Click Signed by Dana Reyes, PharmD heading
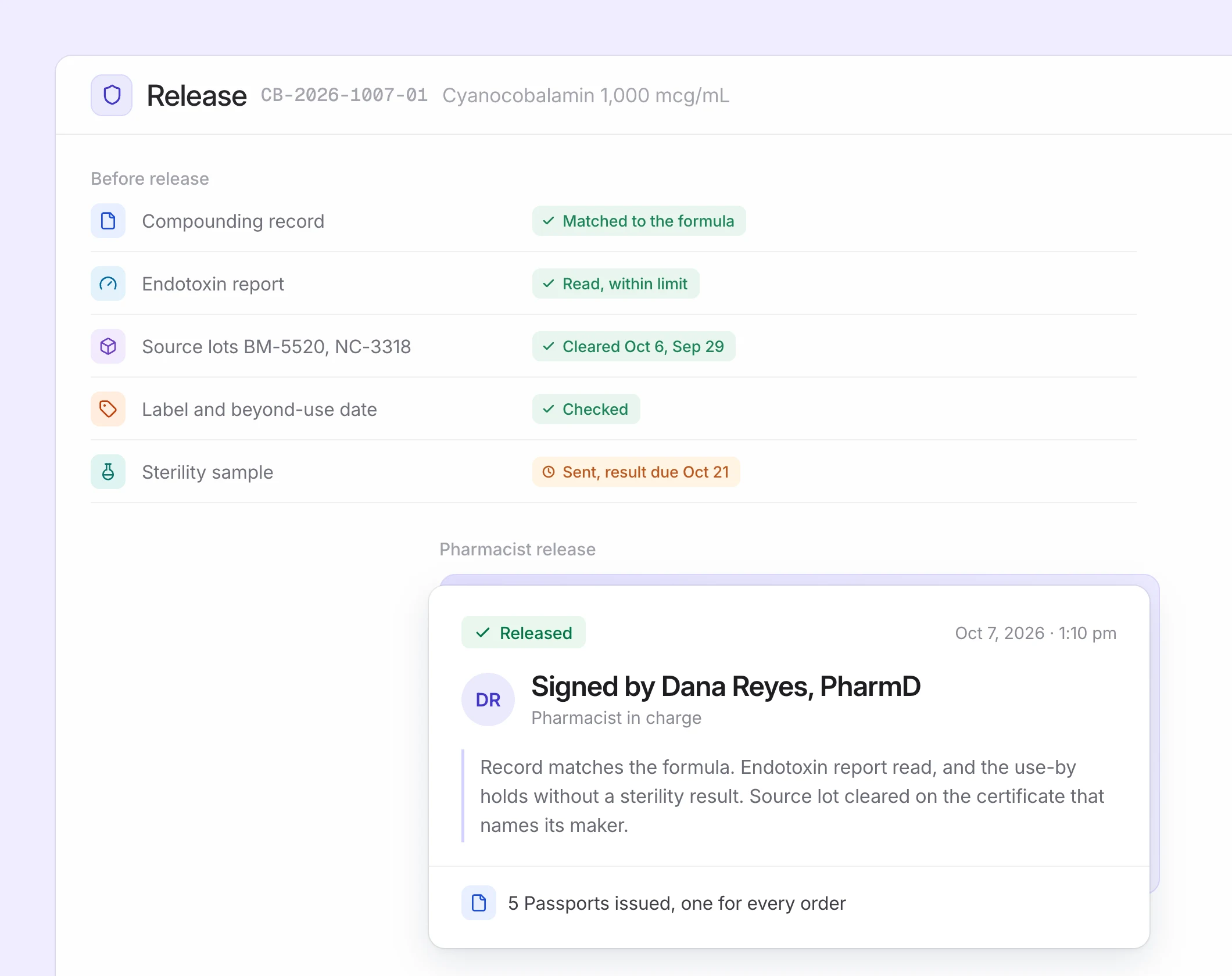 (726, 687)
